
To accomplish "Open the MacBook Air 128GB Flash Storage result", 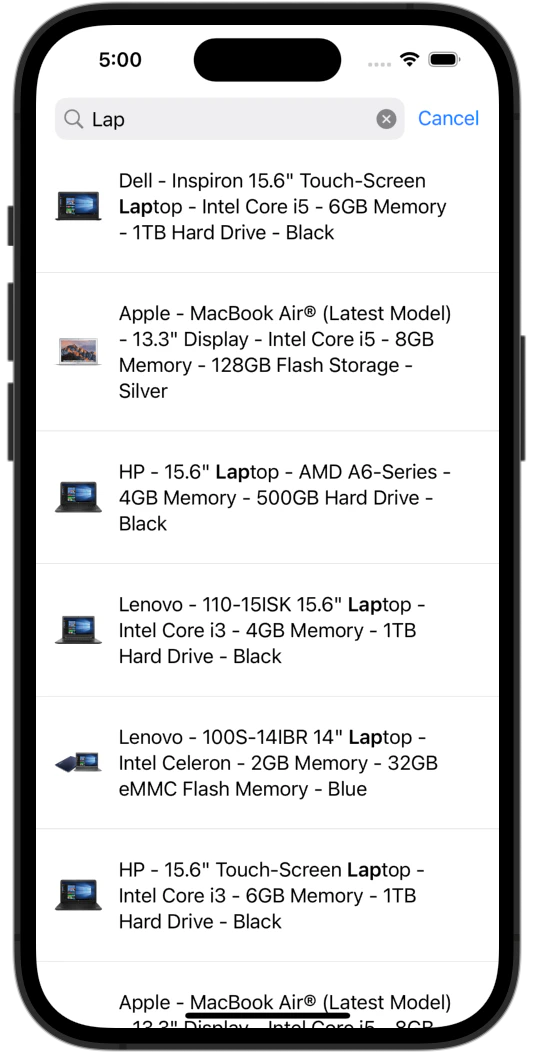I will (267, 352).
